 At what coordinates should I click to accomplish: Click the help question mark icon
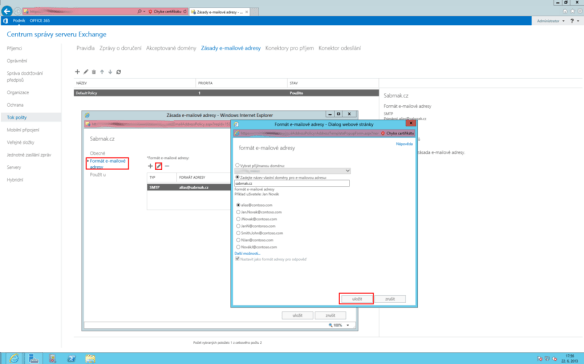click(x=572, y=21)
